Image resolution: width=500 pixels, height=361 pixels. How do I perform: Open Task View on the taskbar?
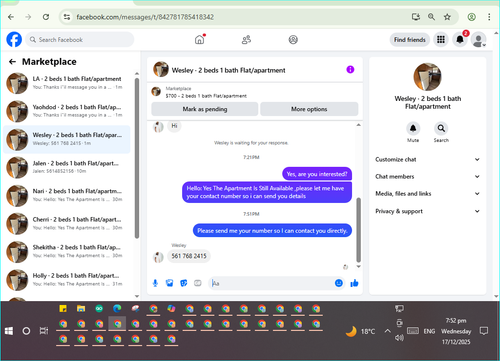[44, 331]
